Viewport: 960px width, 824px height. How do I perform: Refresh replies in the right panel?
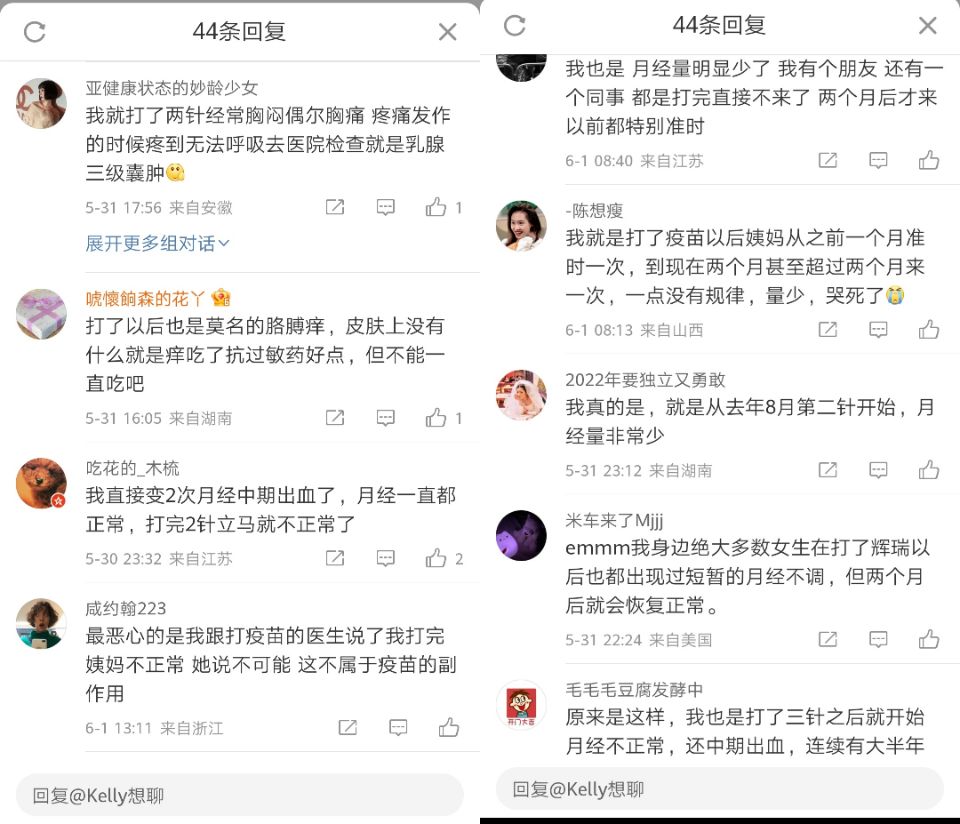pos(515,26)
